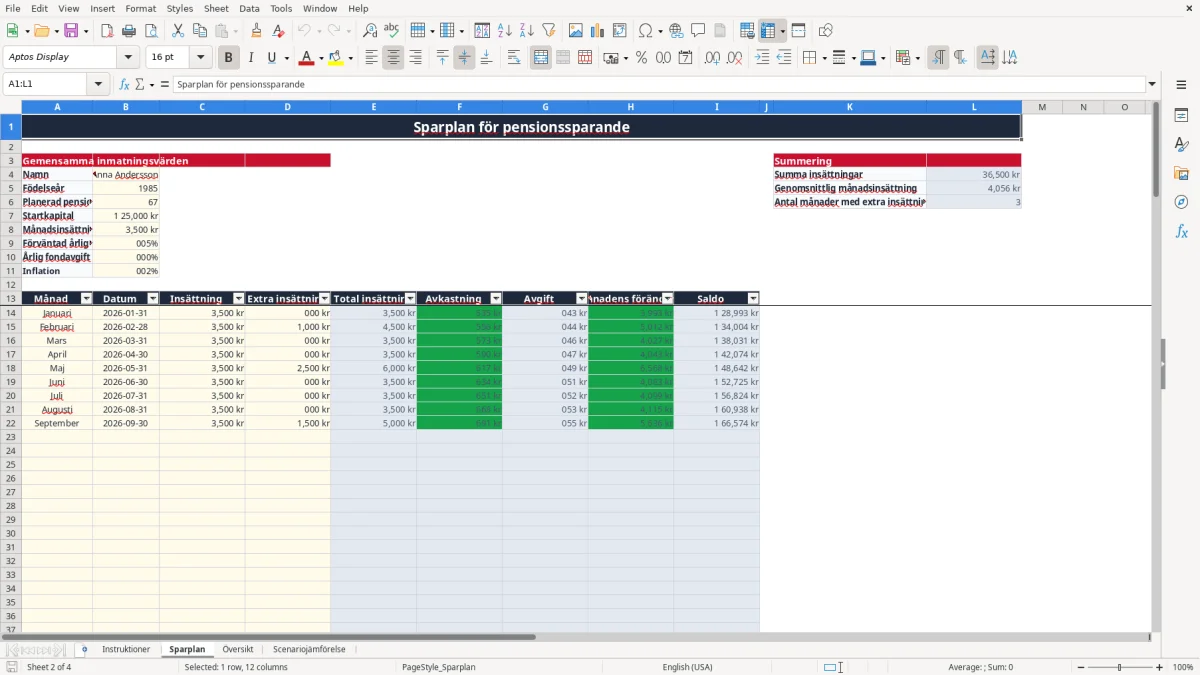The width and height of the screenshot is (1200, 675).
Task: Save the document with the floppy icon
Action: pos(71,31)
